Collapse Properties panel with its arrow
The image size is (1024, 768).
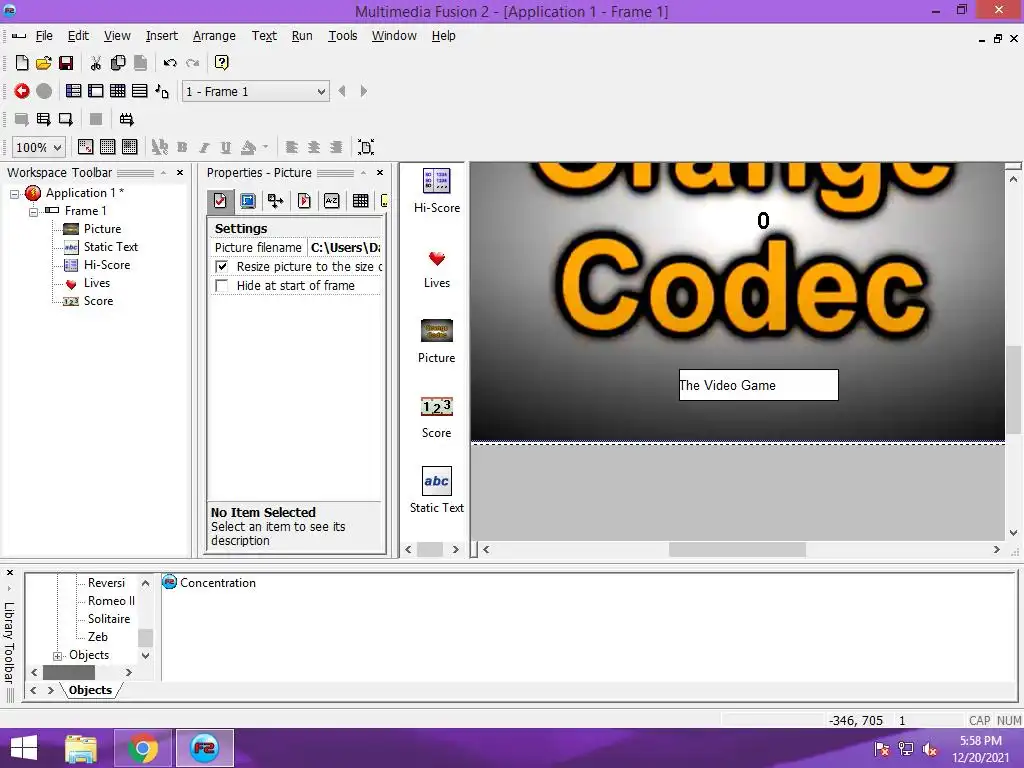coord(363,172)
